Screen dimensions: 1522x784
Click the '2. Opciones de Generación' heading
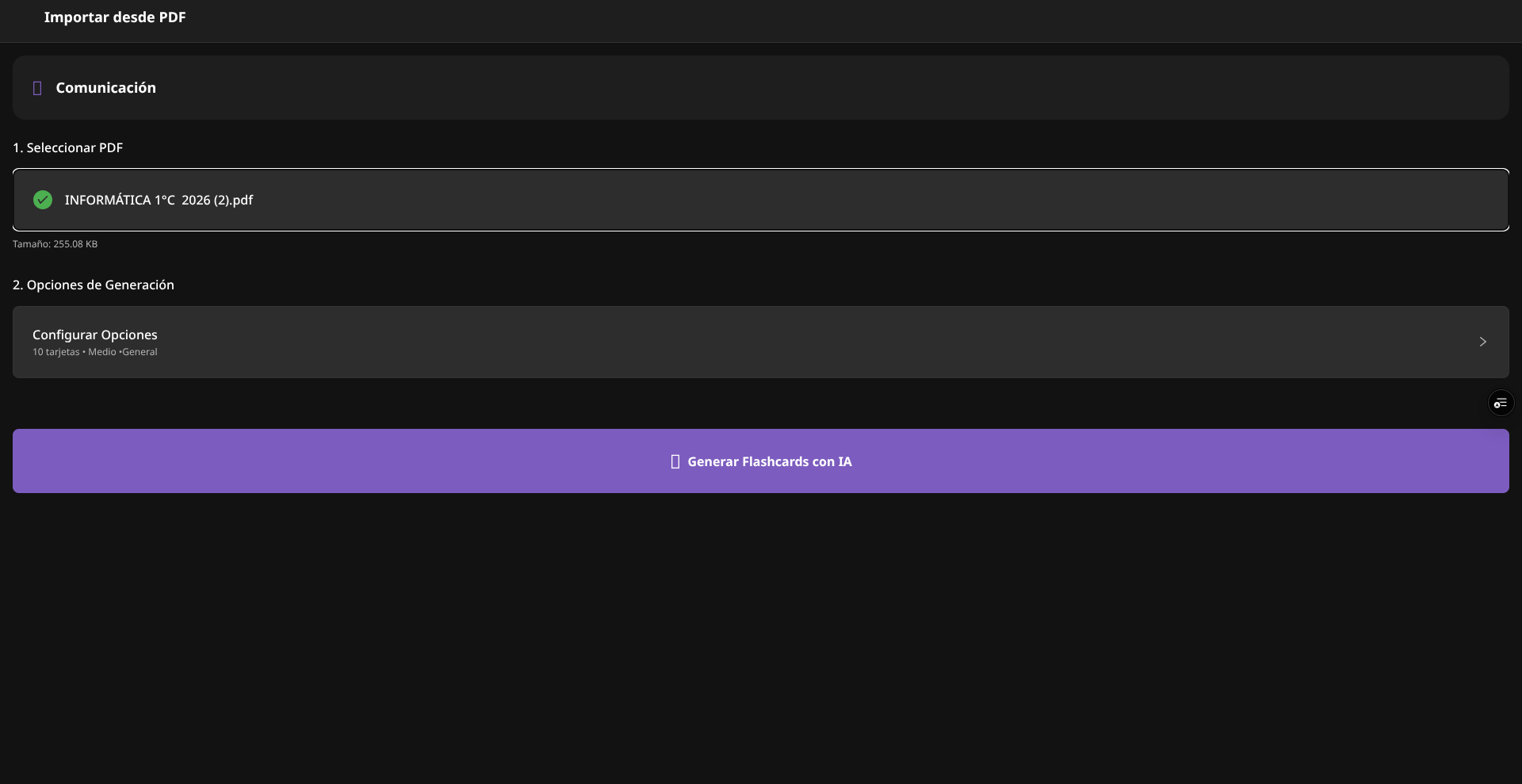94,285
